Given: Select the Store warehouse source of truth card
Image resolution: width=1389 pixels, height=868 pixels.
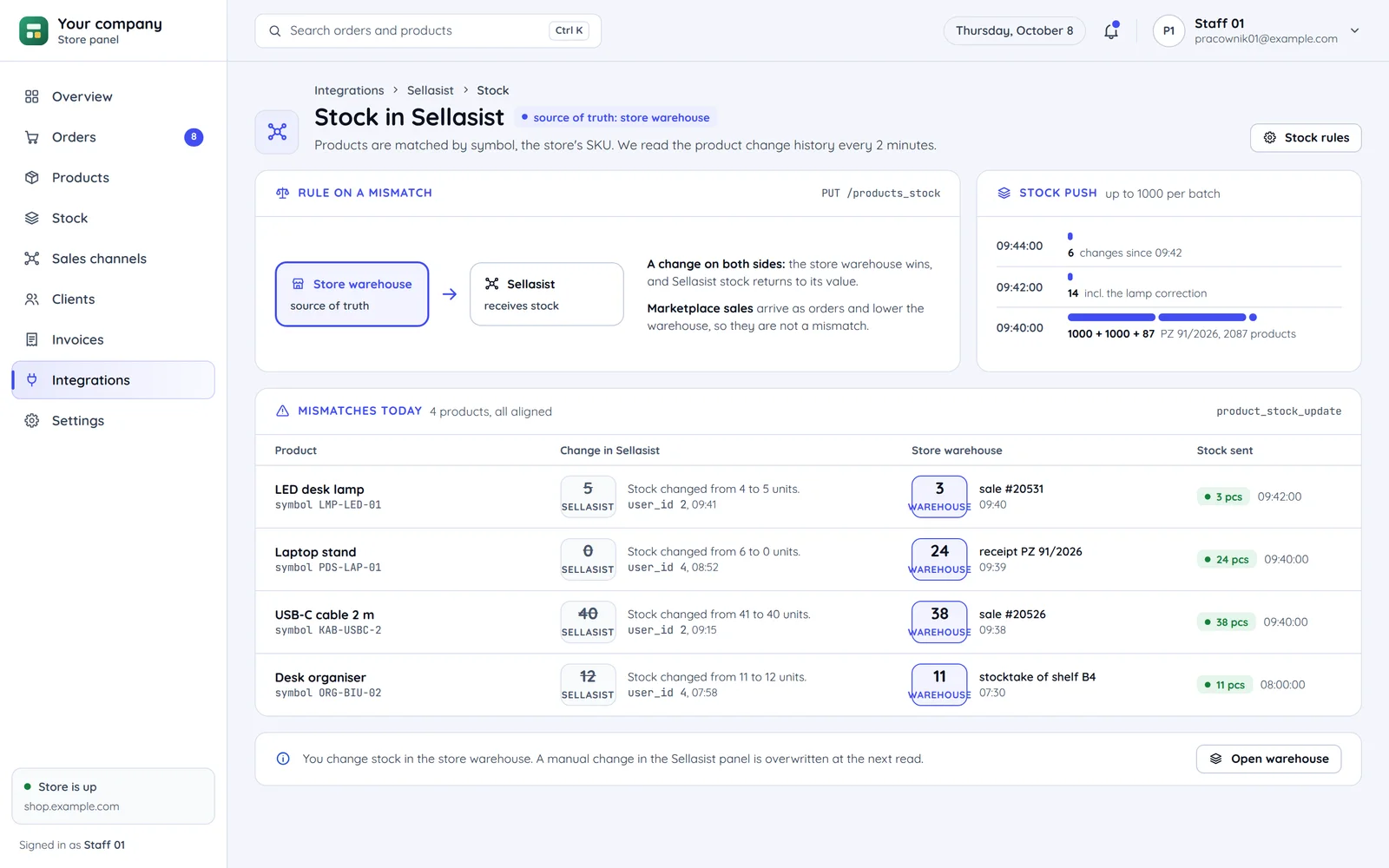Looking at the screenshot, I should click(352, 294).
